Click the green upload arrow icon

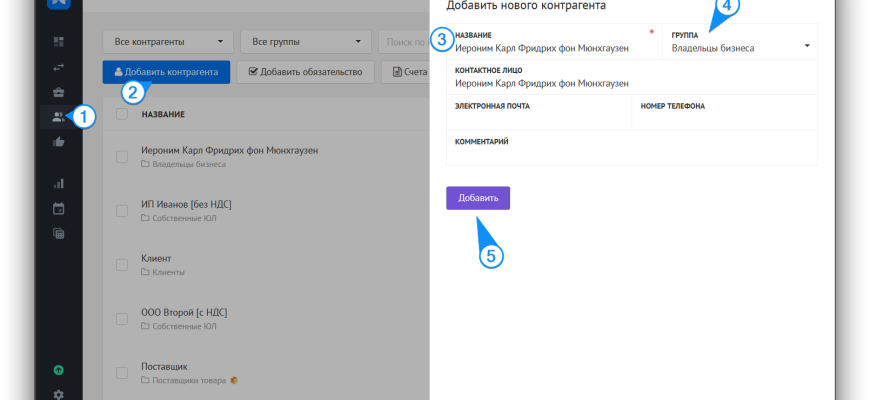pyautogui.click(x=58, y=370)
